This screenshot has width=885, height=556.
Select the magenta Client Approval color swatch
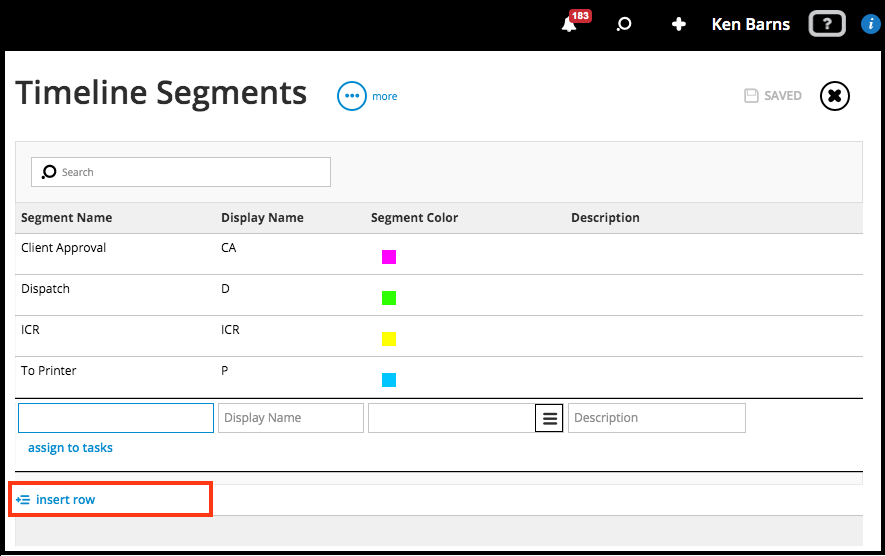(x=389, y=257)
